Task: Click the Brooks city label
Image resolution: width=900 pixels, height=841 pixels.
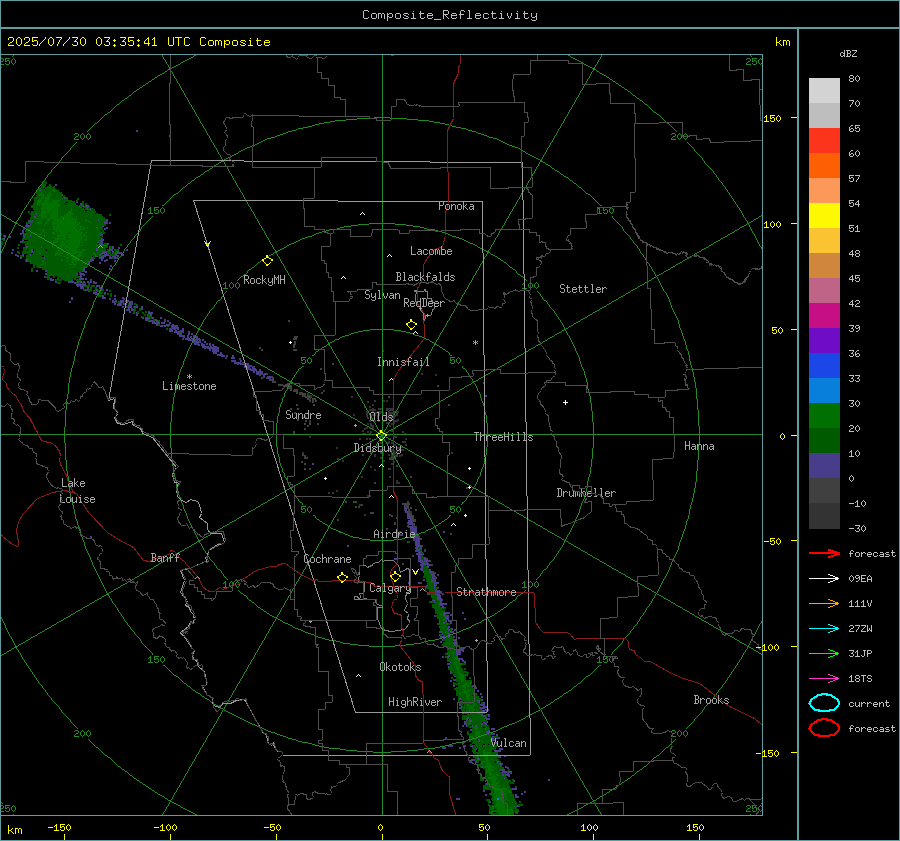Action: coord(711,700)
